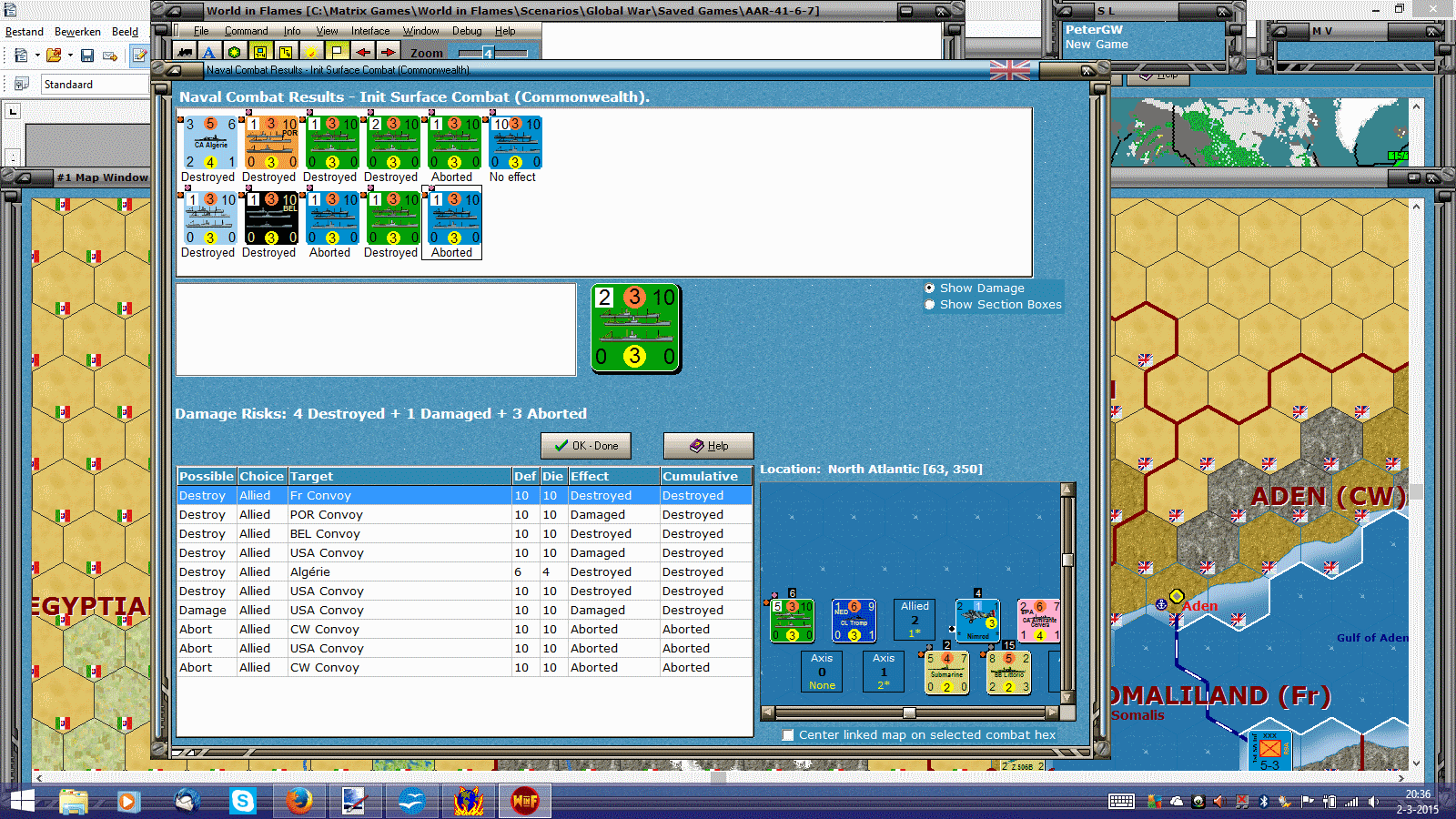This screenshot has width=1456, height=819.
Task: Open the File menu
Action: coord(201,31)
